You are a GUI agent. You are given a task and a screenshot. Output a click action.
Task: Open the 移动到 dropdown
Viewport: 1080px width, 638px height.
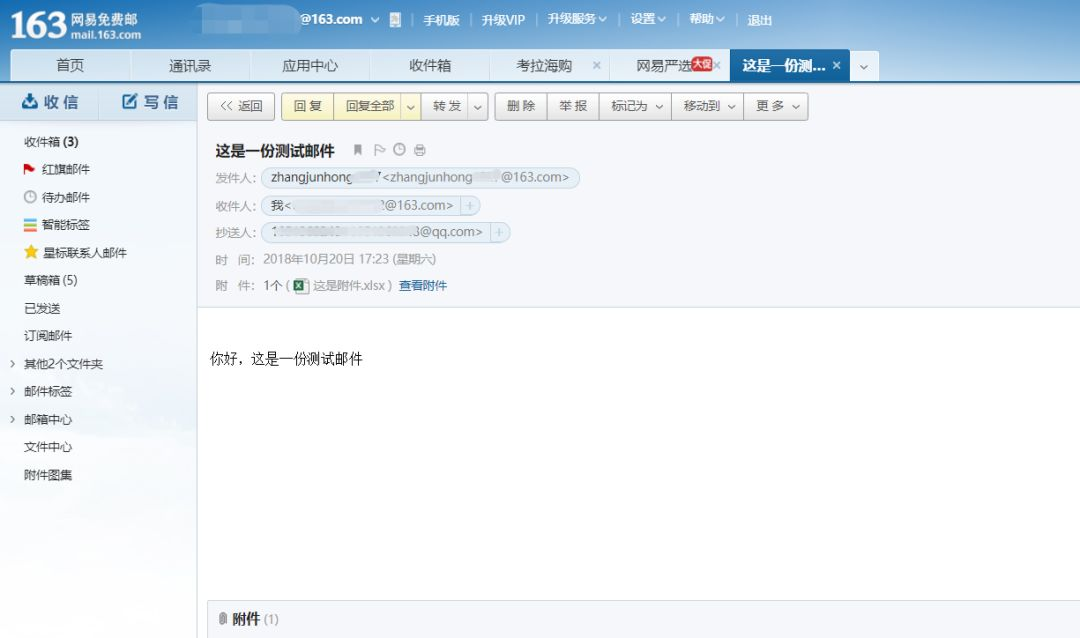click(708, 107)
